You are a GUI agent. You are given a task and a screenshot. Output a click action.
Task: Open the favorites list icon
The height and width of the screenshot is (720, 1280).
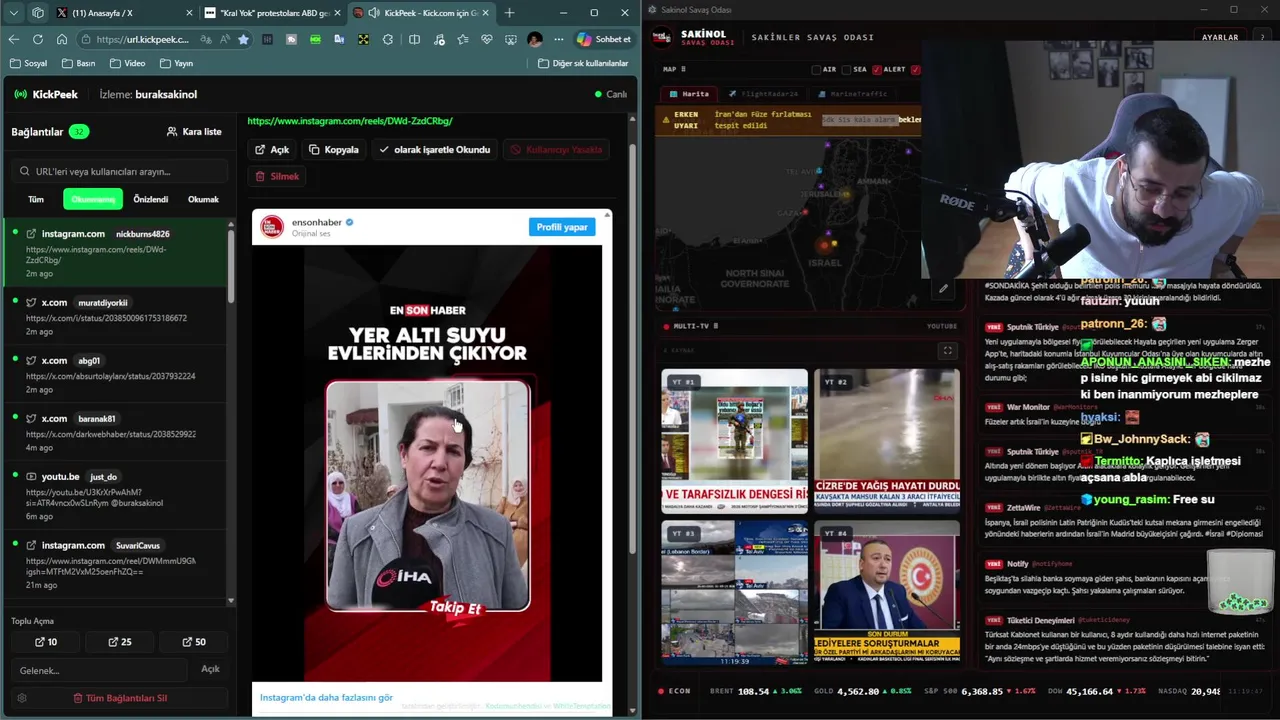coord(463,39)
